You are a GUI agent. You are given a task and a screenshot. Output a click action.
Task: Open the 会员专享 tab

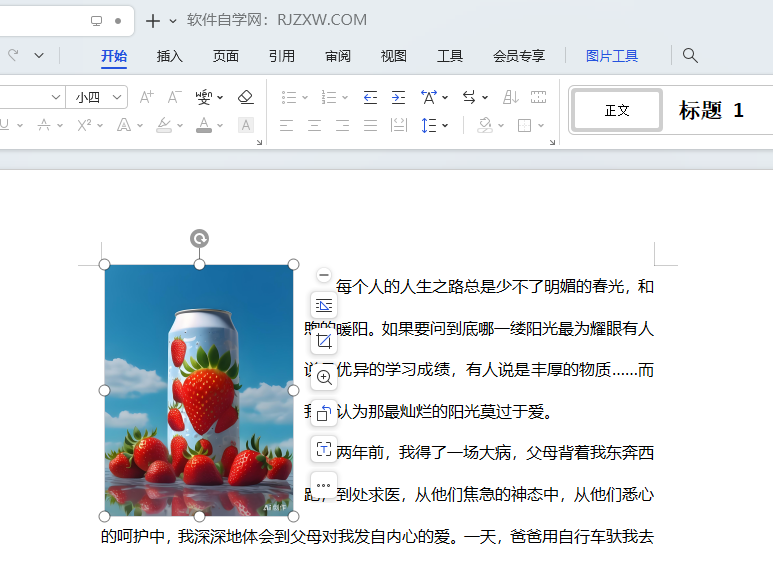[519, 56]
